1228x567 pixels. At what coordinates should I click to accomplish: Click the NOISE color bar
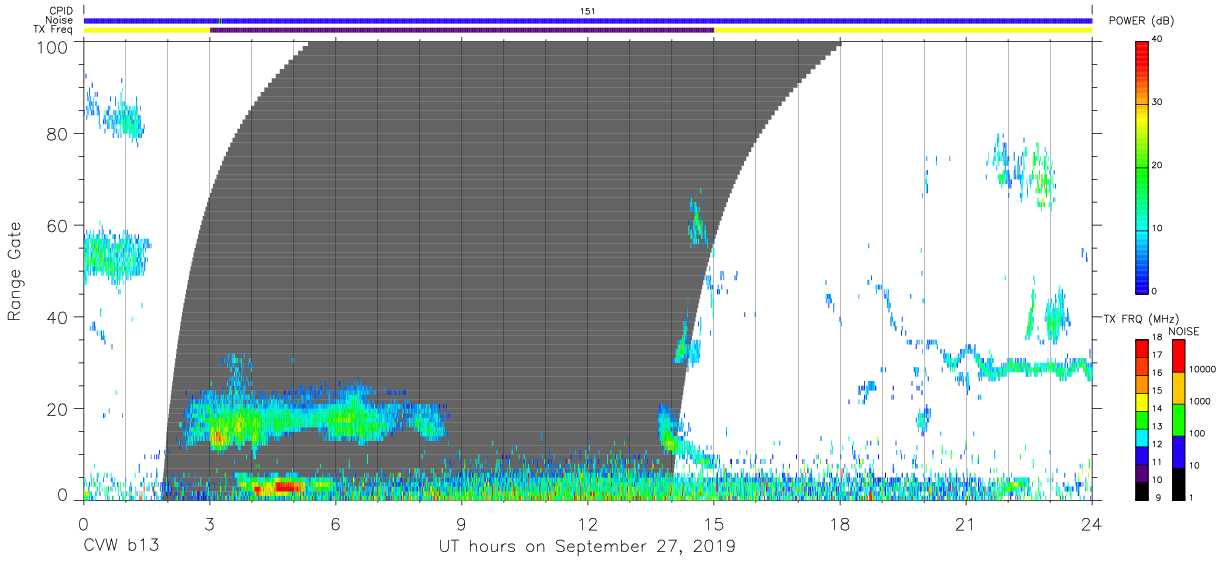pos(1178,418)
